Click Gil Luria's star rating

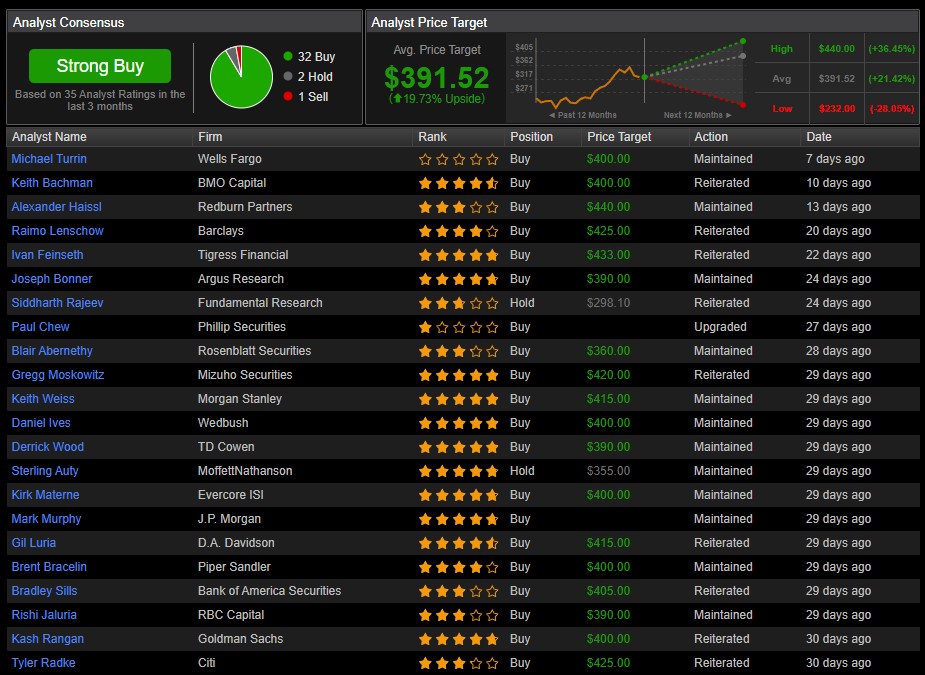click(x=458, y=543)
